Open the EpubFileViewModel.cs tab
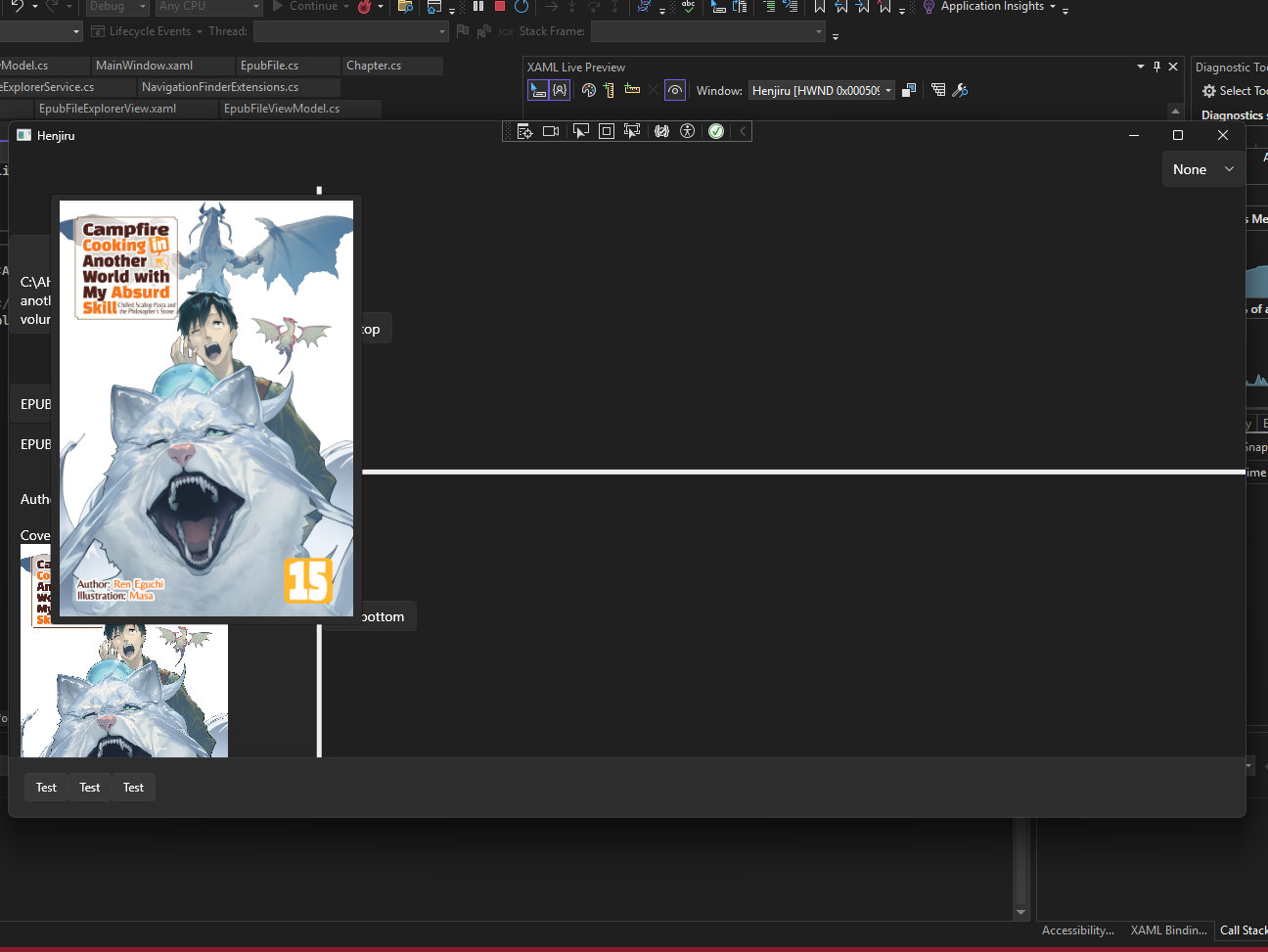1268x952 pixels. (282, 109)
